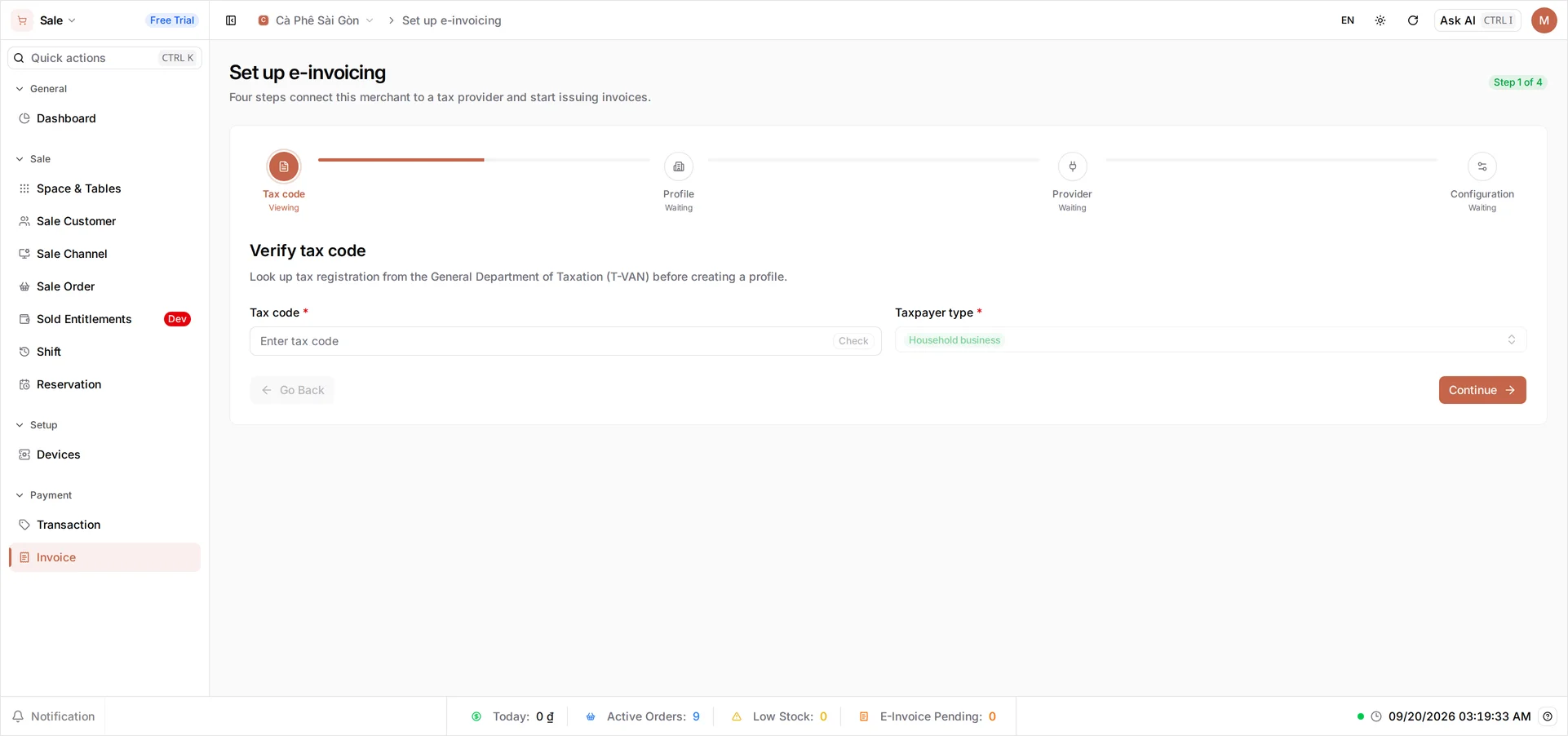Image resolution: width=1568 pixels, height=736 pixels.
Task: Click the Dev badge on Sold Entitlements
Action: pos(177,319)
